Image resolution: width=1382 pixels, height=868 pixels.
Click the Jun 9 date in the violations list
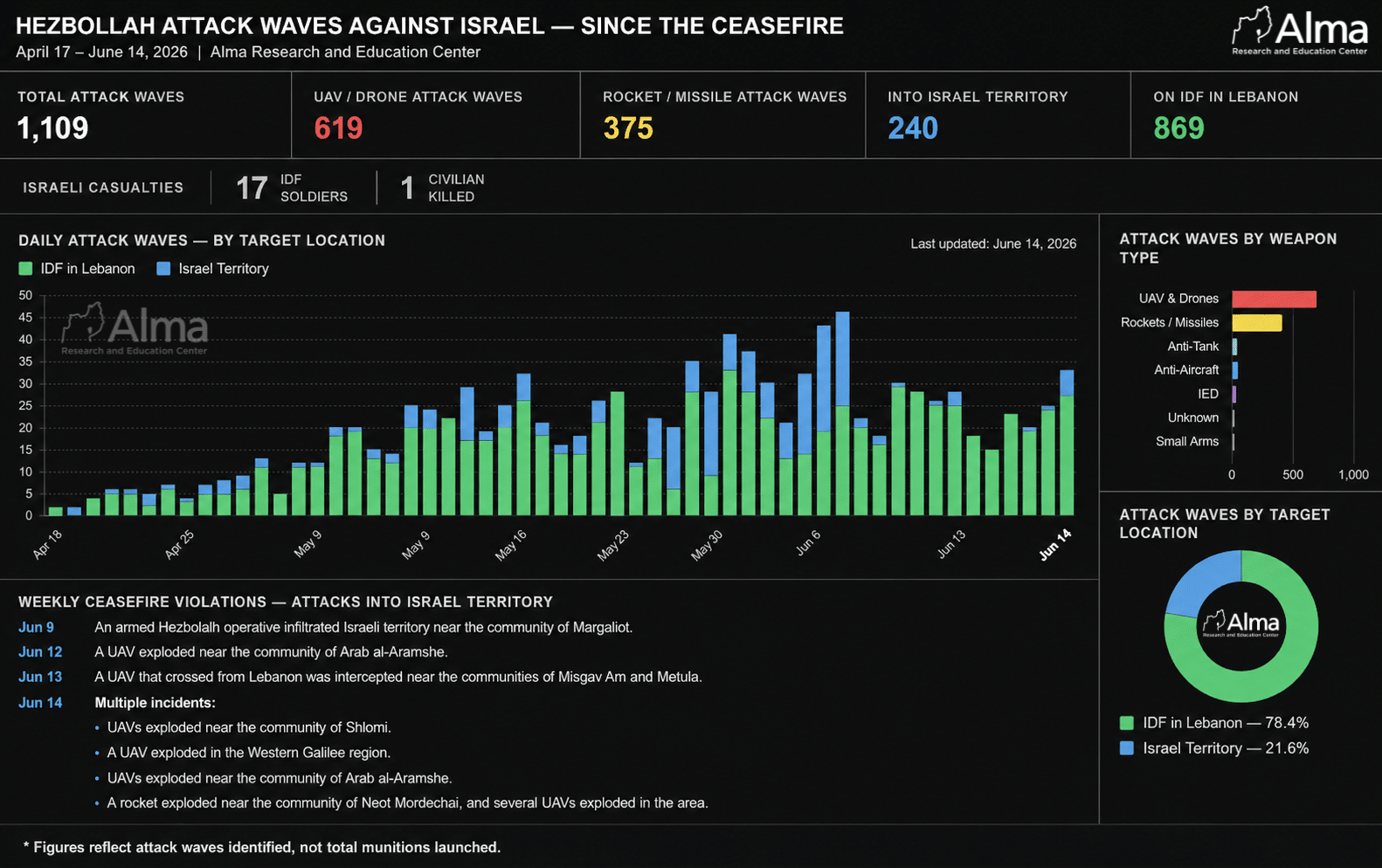click(36, 627)
